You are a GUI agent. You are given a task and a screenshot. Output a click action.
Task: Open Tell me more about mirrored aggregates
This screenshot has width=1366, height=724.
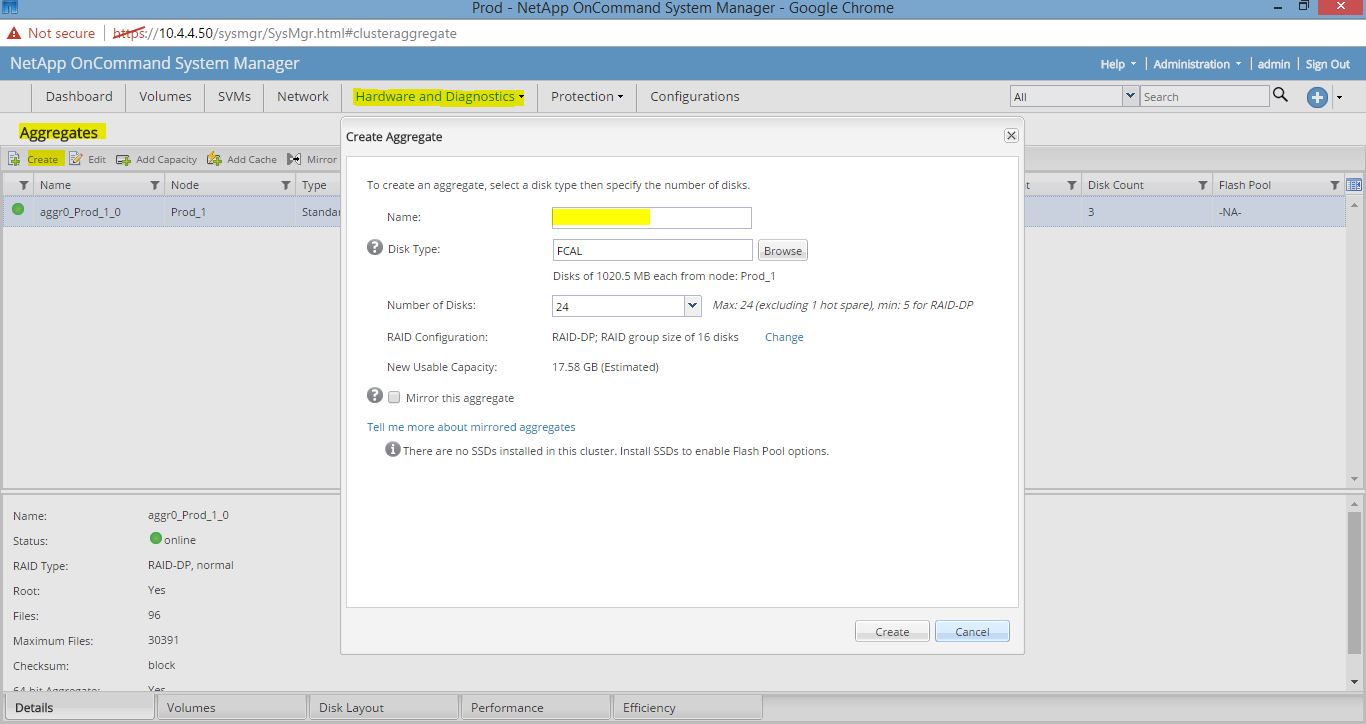pos(471,426)
